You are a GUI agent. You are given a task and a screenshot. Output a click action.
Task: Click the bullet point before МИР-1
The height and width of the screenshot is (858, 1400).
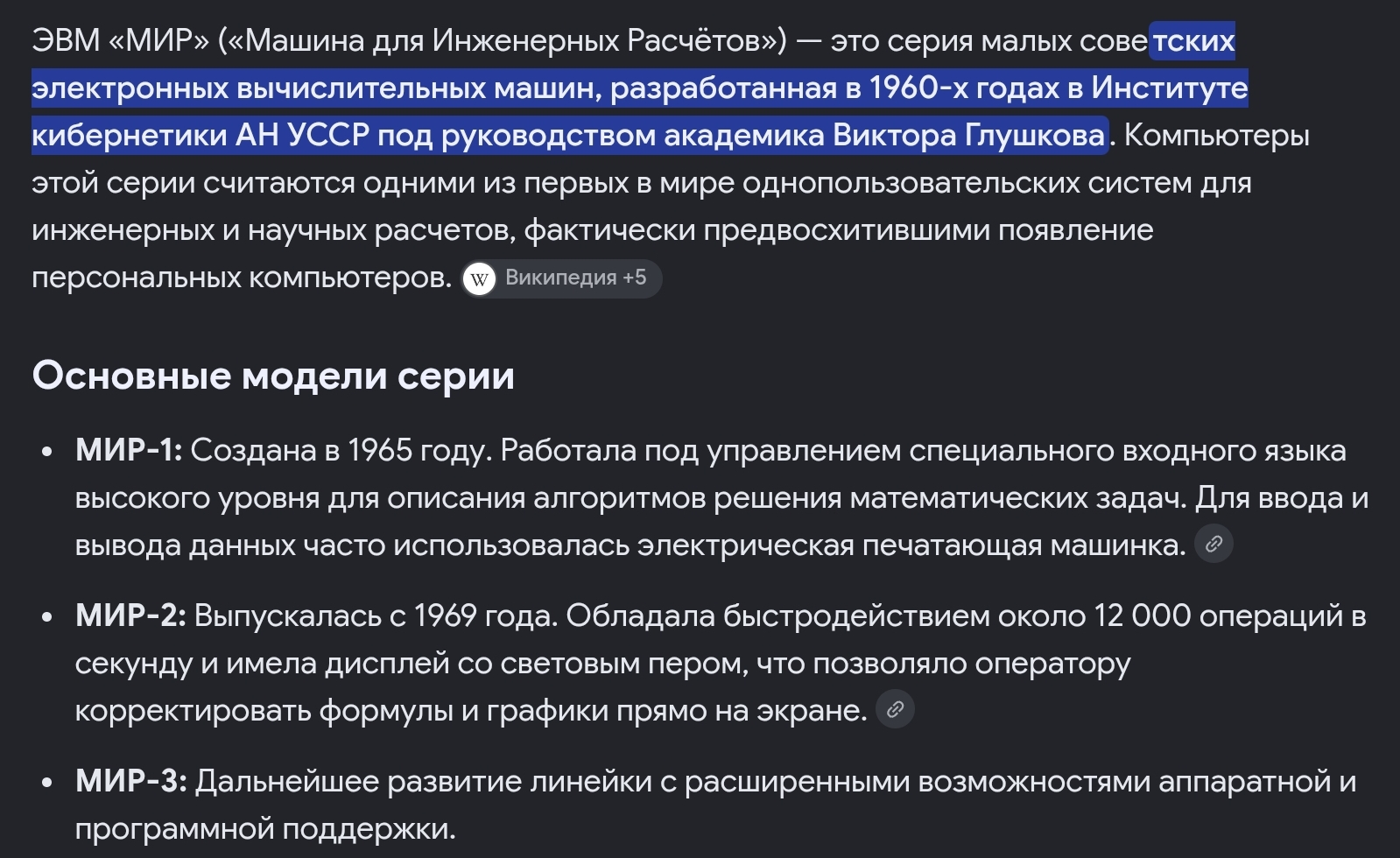pos(47,452)
